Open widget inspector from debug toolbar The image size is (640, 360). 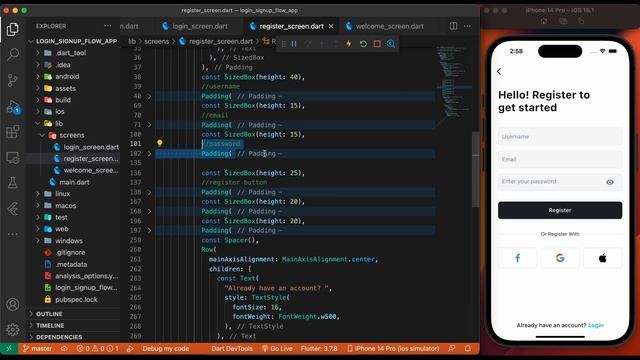[x=391, y=44]
